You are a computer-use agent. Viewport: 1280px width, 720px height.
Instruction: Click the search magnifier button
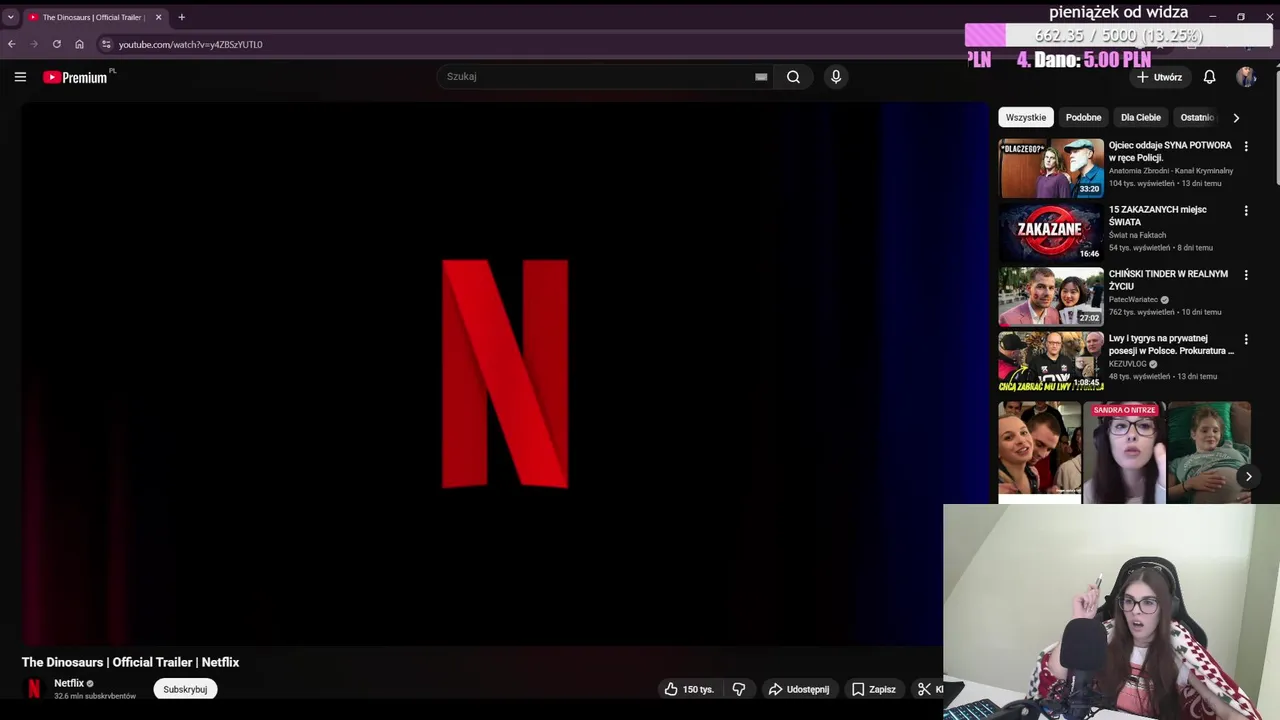click(793, 77)
